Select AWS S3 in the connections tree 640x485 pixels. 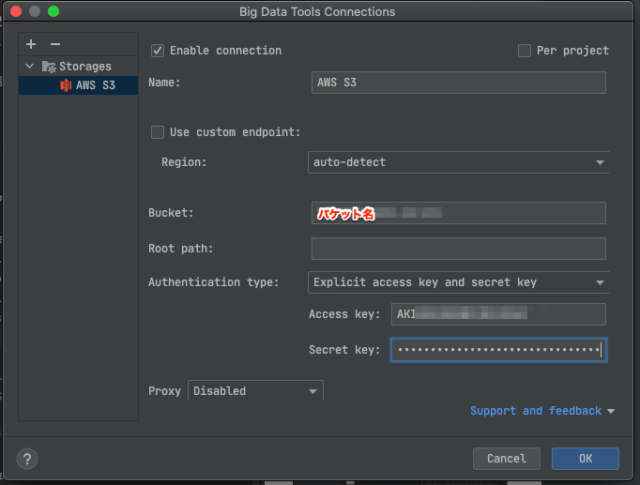pyautogui.click(x=78, y=85)
